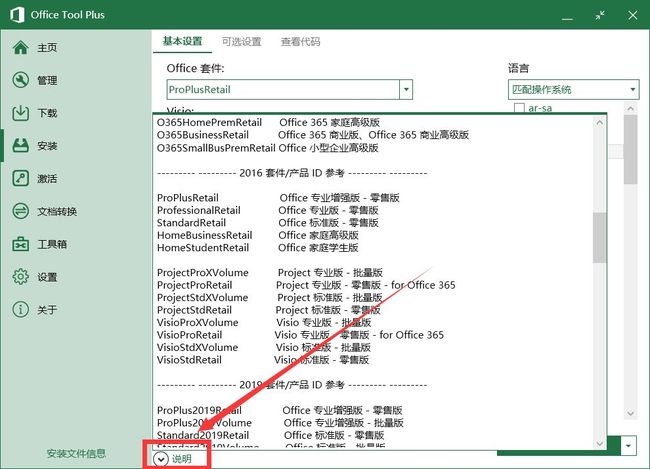Click the 说明 label text

click(x=182, y=459)
